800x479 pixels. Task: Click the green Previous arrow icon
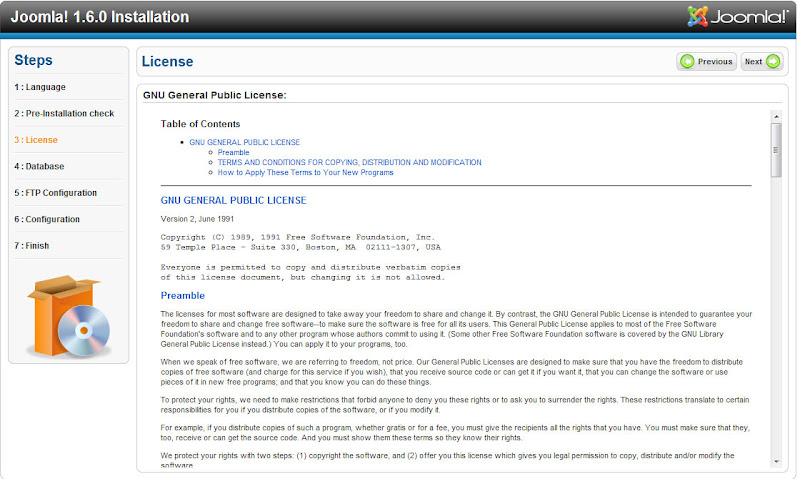[687, 62]
